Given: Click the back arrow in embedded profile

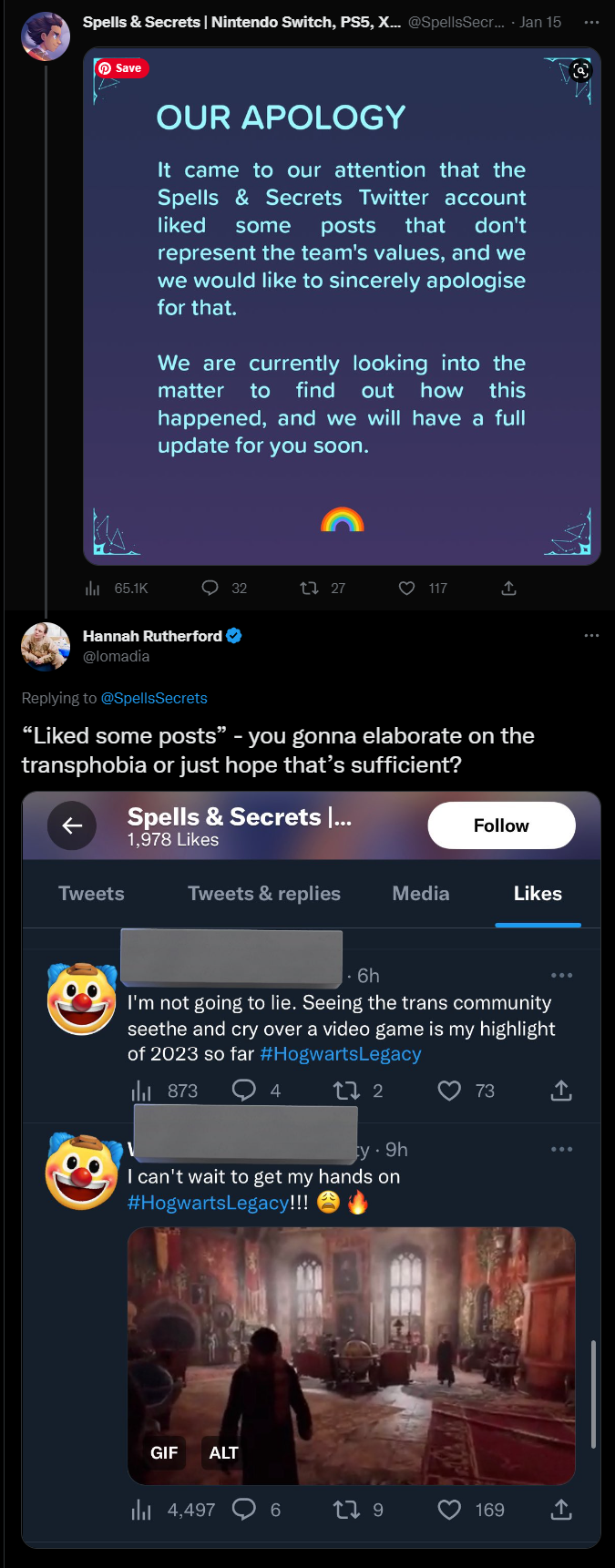Looking at the screenshot, I should point(72,825).
